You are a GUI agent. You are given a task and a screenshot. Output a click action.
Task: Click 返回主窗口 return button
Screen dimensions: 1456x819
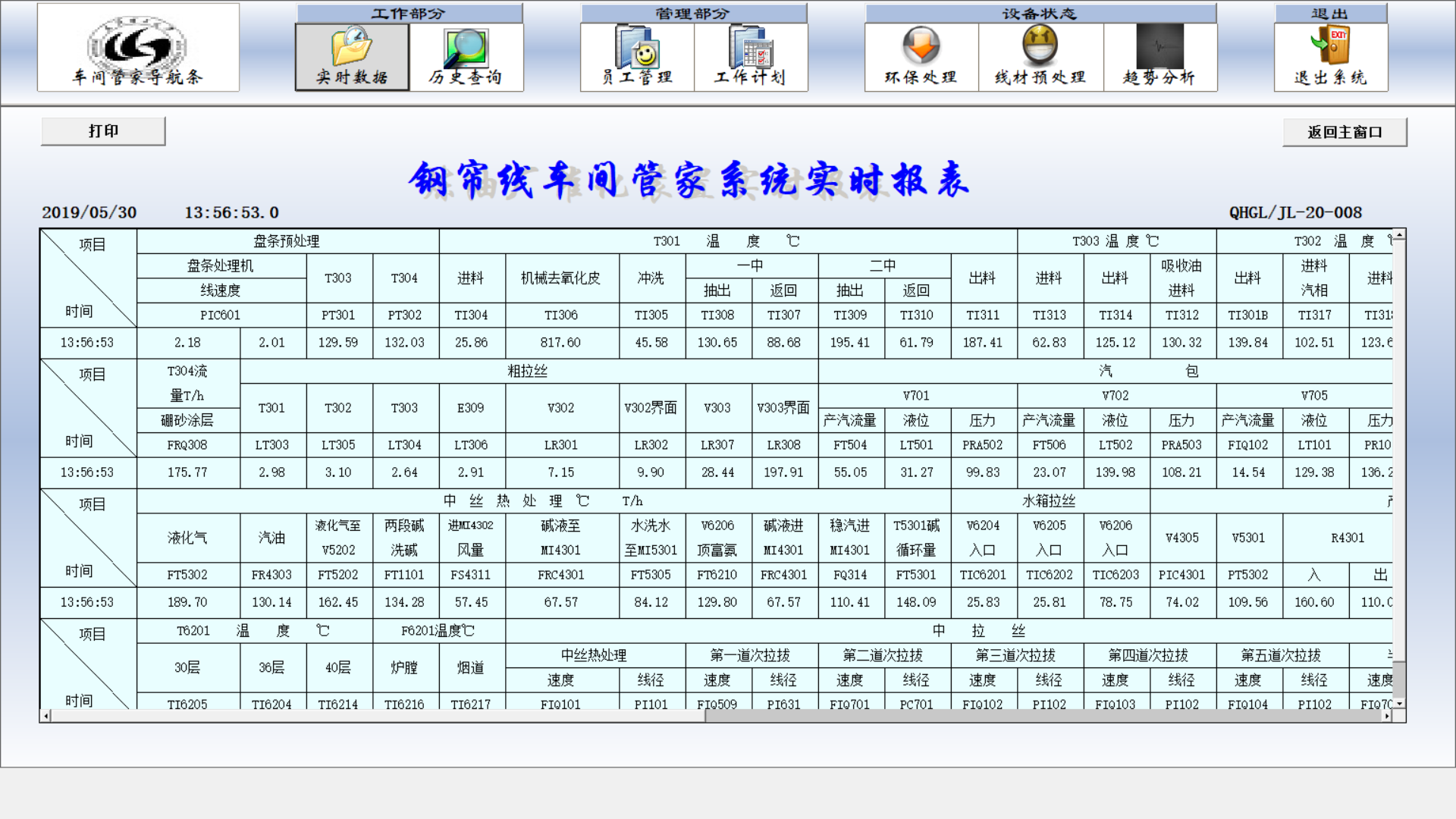pos(1344,132)
